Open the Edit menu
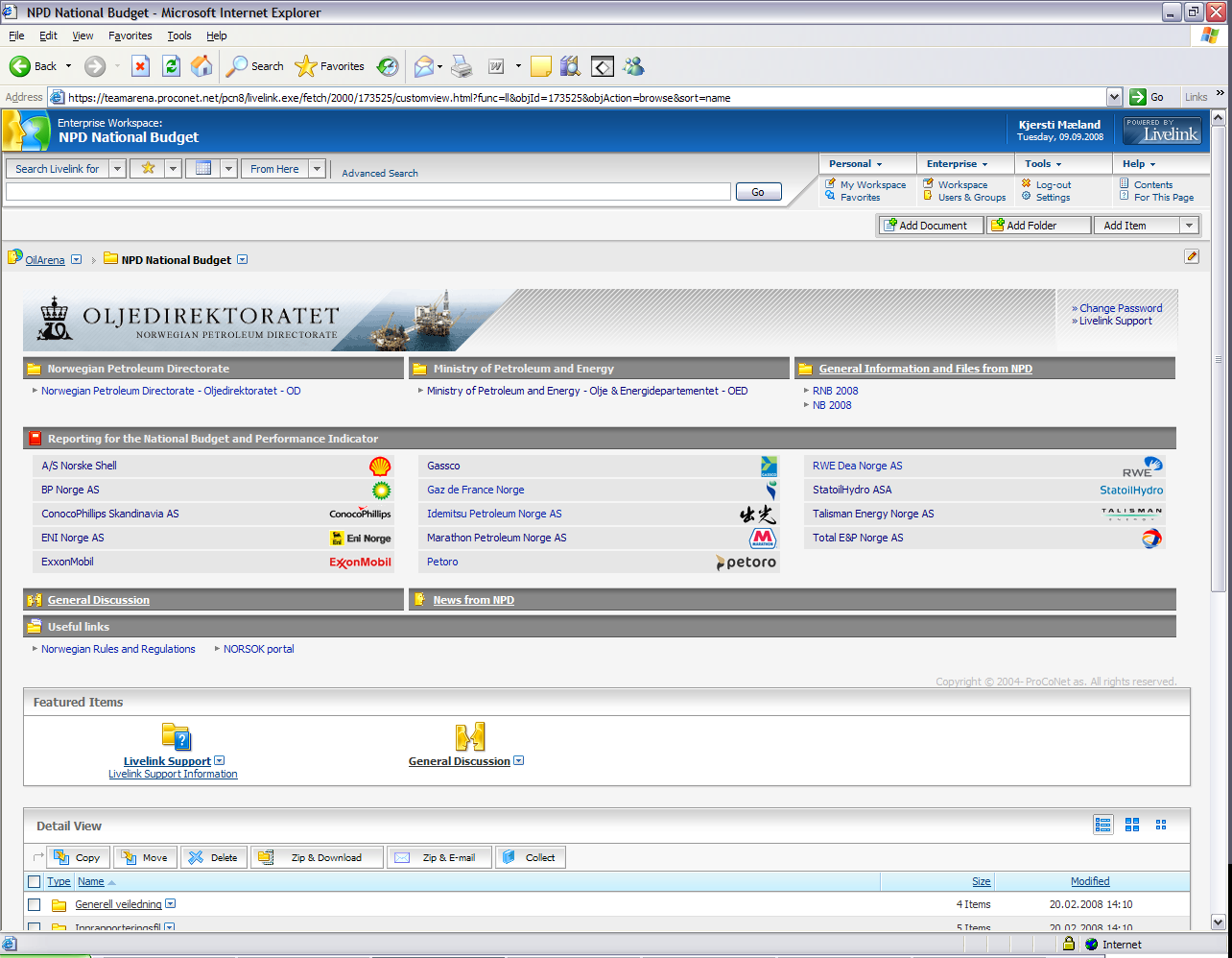Image resolution: width=1232 pixels, height=958 pixels. coord(48,36)
